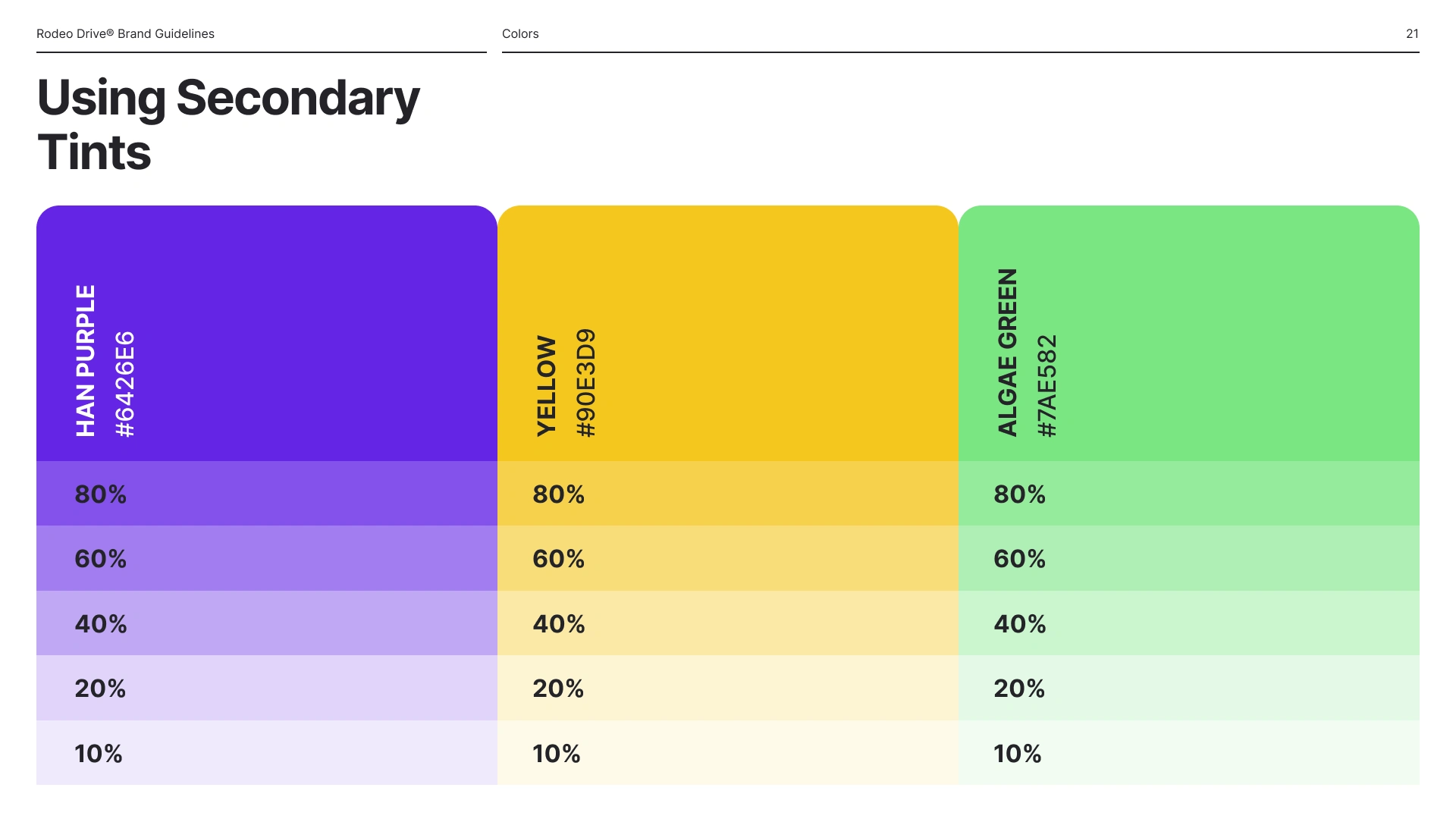Pick the 80% Yellow tint
This screenshot has height=819, width=1456.
(x=728, y=494)
